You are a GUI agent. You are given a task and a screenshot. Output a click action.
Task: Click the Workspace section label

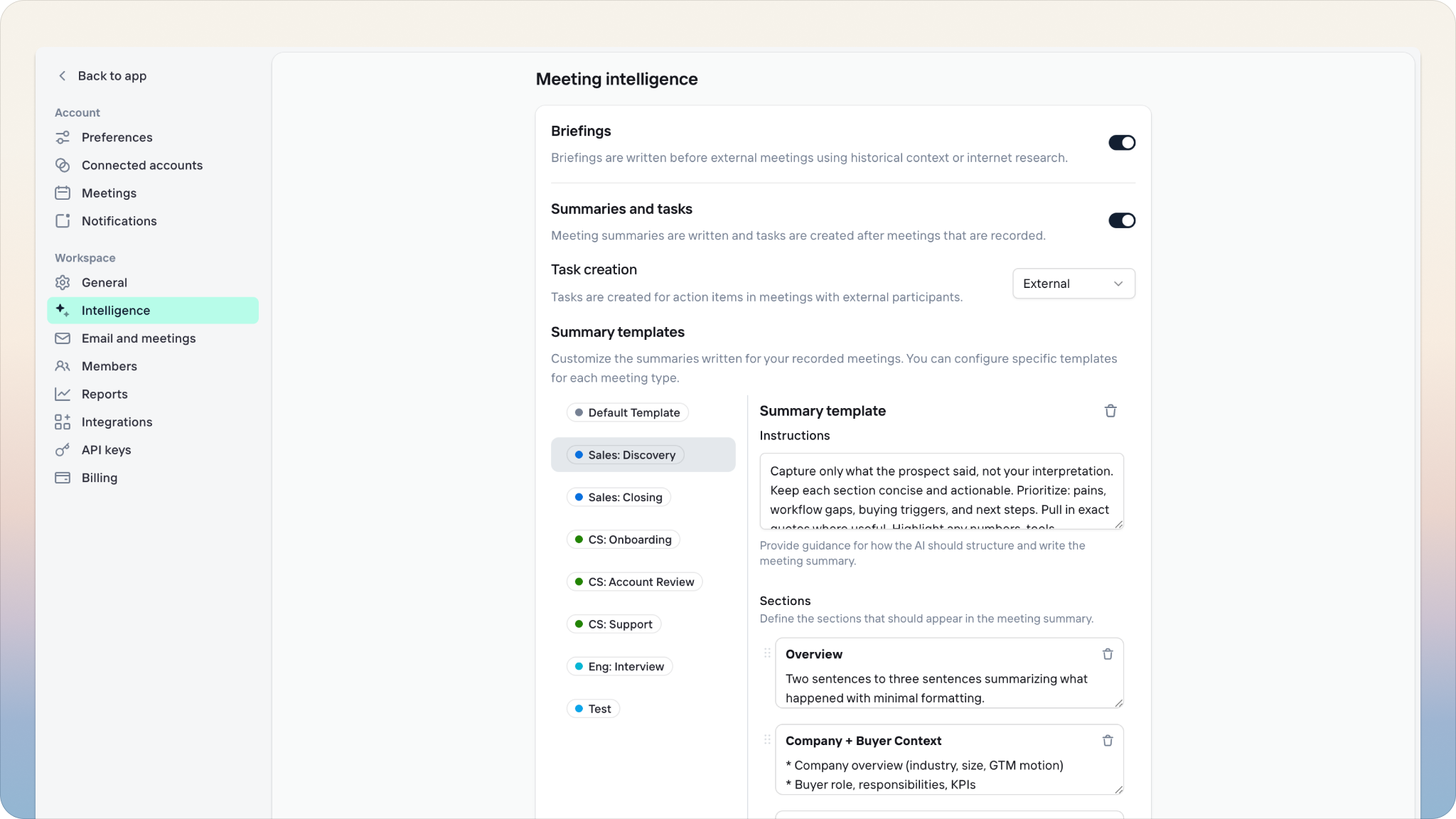click(85, 258)
